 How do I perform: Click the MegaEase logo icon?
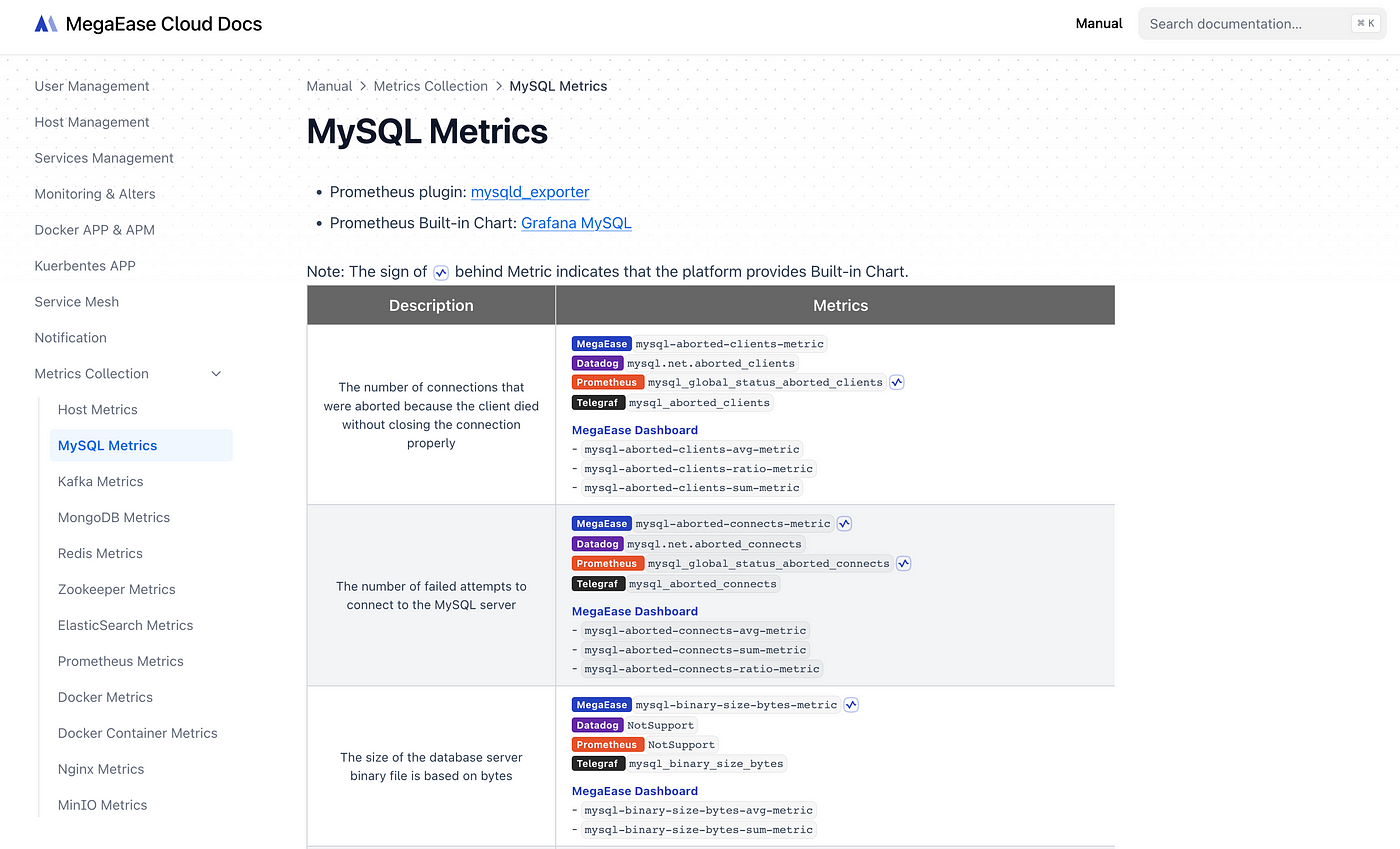46,24
